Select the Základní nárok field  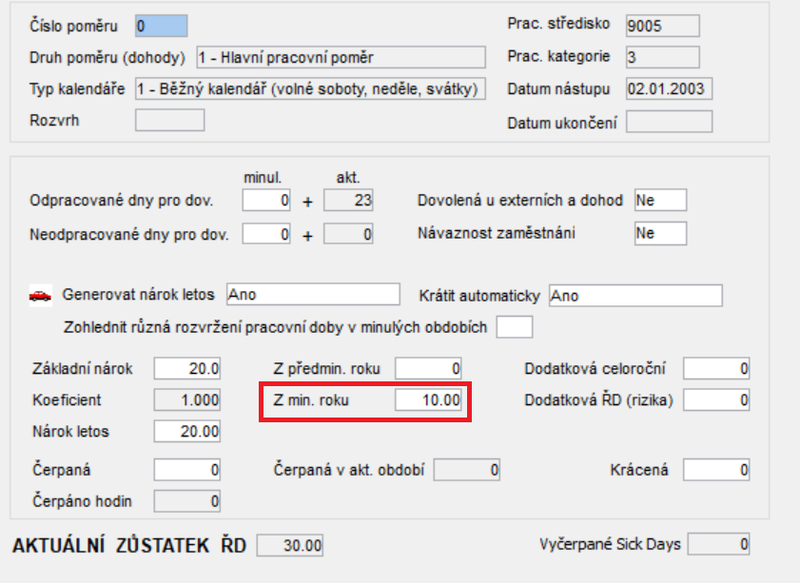[187, 368]
